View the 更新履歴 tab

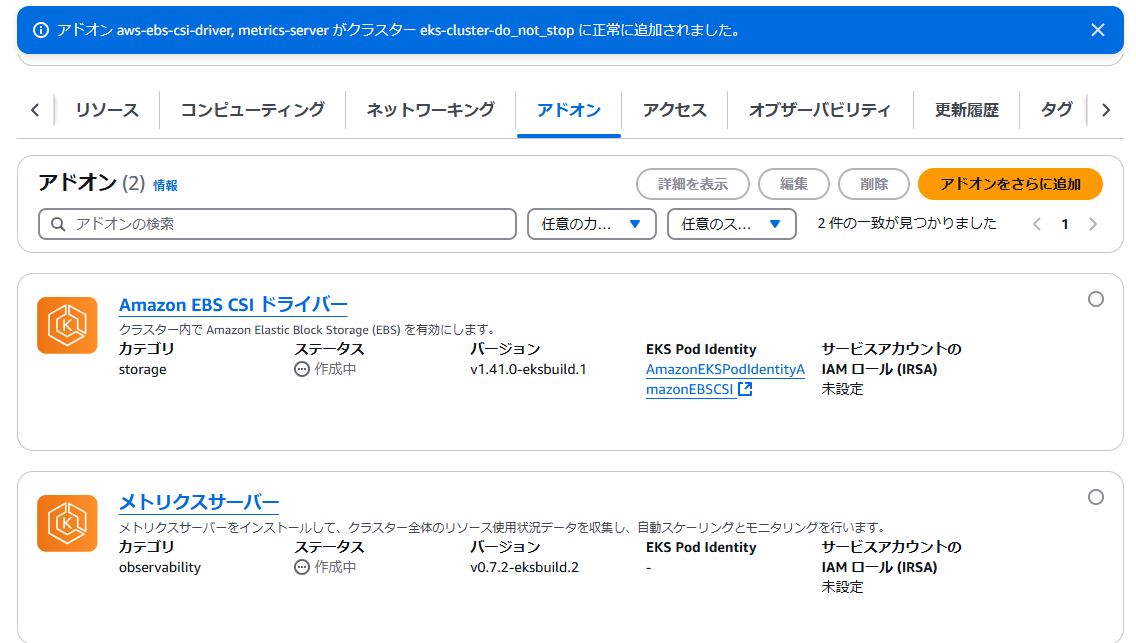click(x=966, y=110)
